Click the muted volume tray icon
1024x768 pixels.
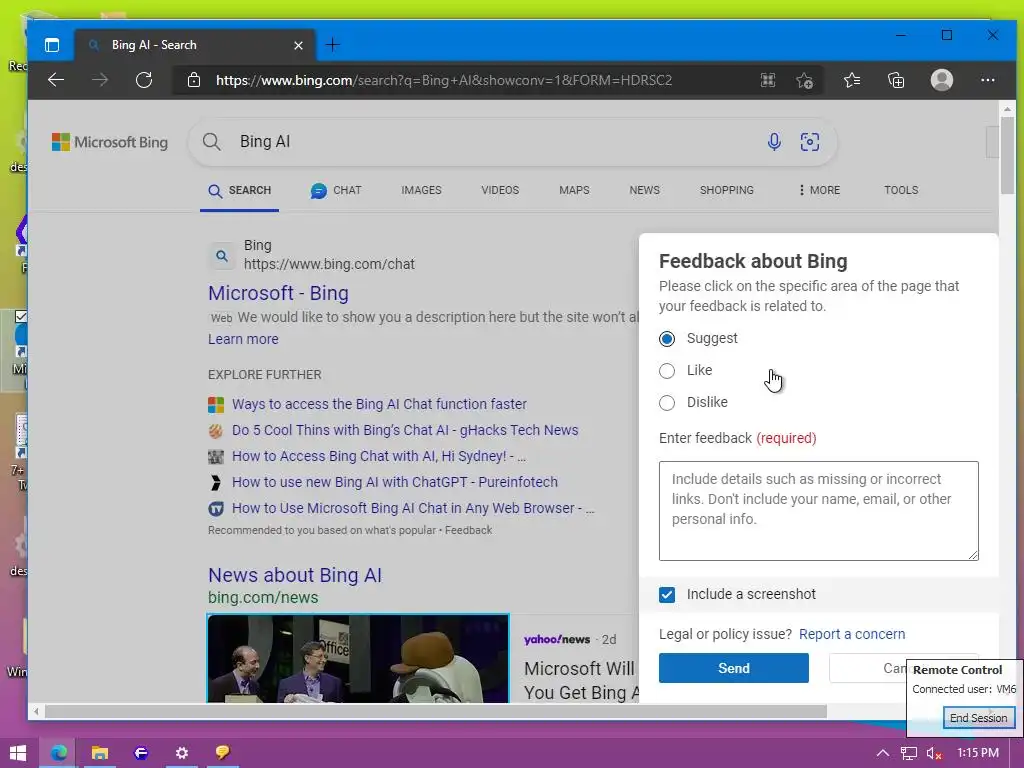point(934,753)
